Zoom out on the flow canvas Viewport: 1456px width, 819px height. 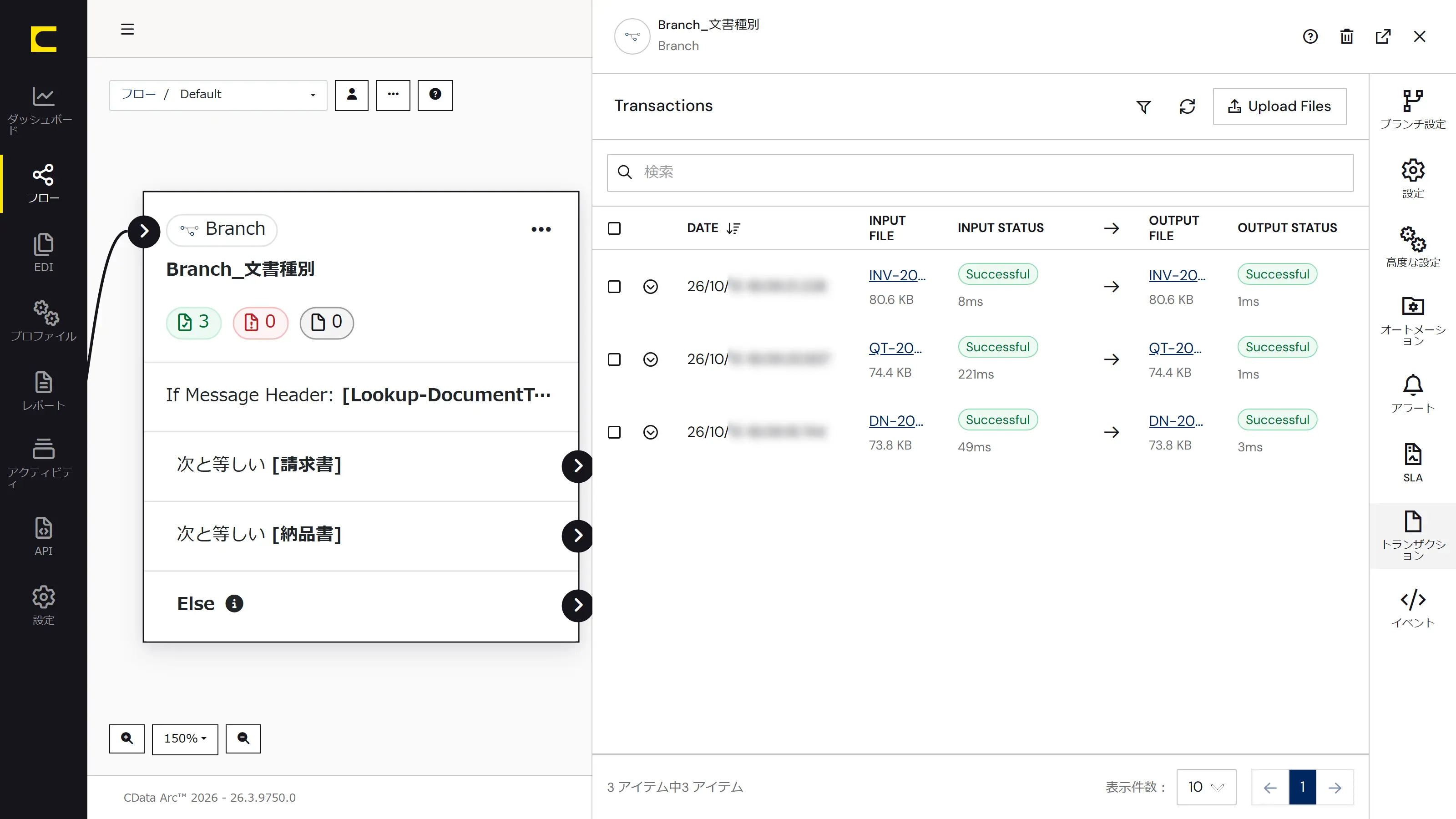pyautogui.click(x=243, y=738)
